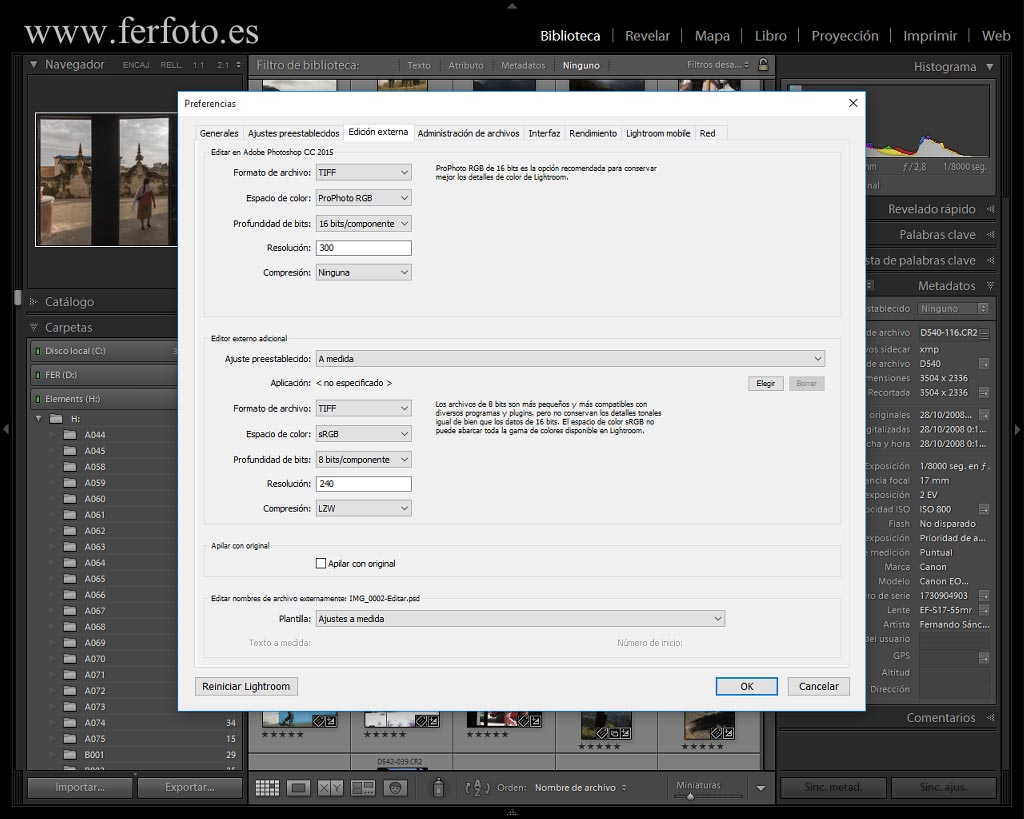Open the Rendimiento tab
Screen dimensions: 1024x819
pyautogui.click(x=593, y=133)
